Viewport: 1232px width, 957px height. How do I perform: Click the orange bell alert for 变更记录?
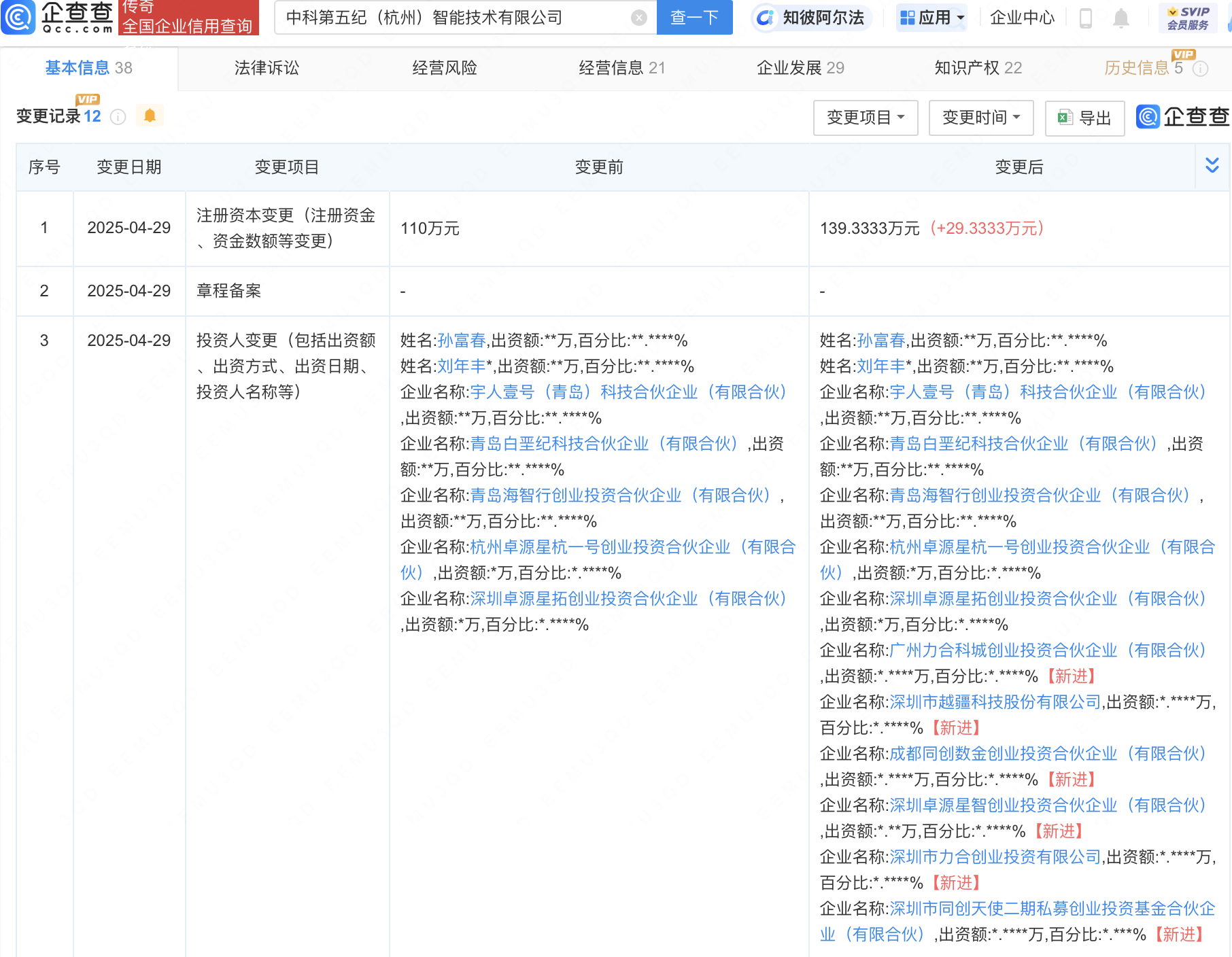150,116
